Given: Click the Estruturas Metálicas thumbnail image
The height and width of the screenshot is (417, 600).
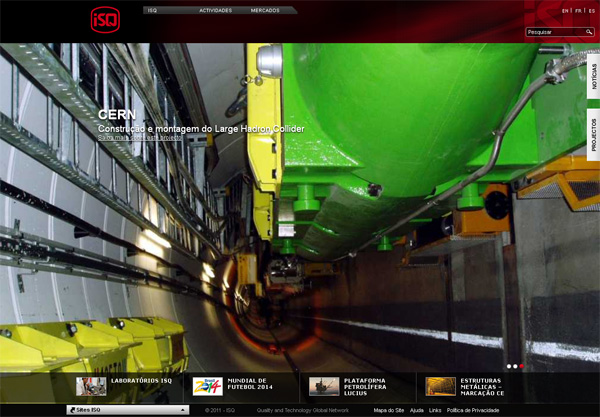Looking at the screenshot, I should pyautogui.click(x=440, y=386).
